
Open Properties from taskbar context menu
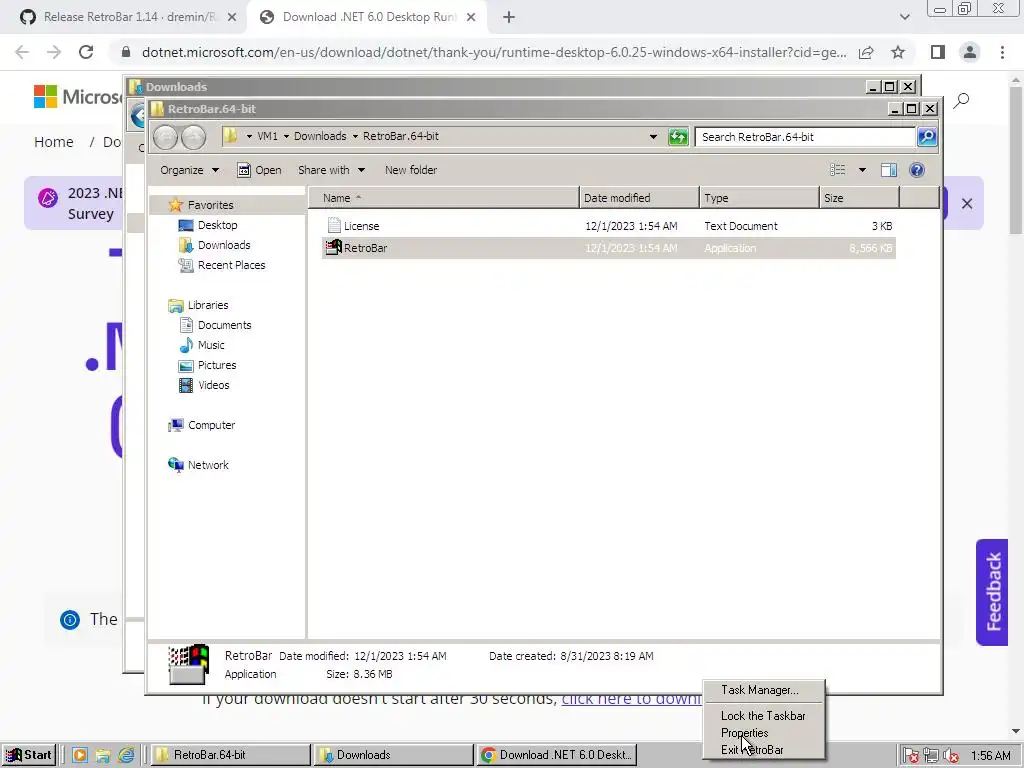(x=744, y=733)
